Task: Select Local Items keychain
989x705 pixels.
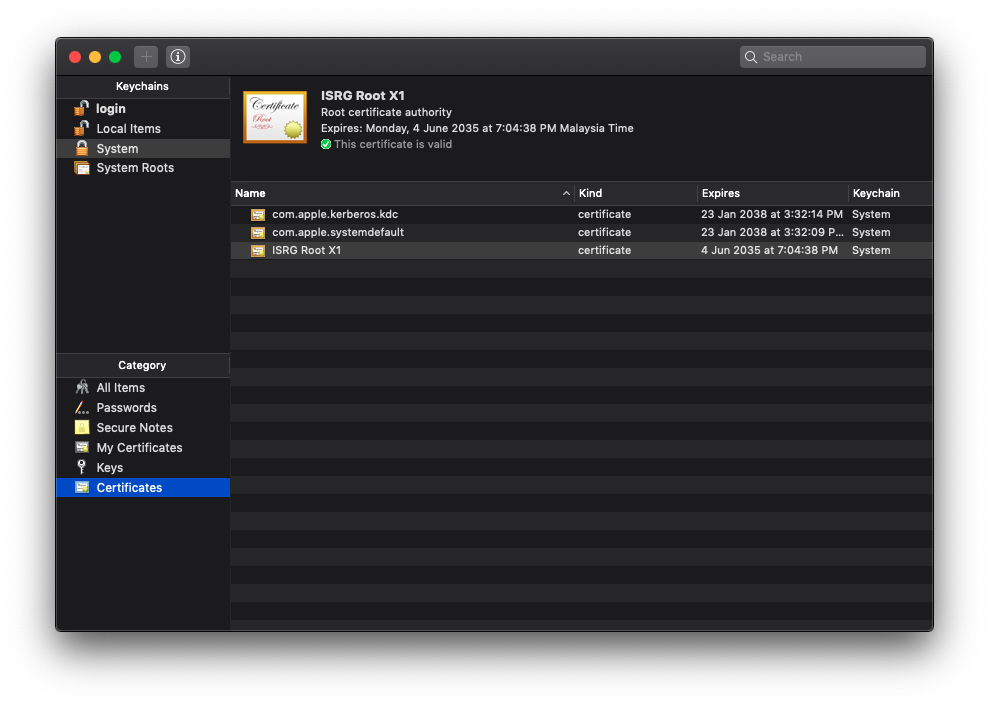Action: pyautogui.click(x=128, y=129)
